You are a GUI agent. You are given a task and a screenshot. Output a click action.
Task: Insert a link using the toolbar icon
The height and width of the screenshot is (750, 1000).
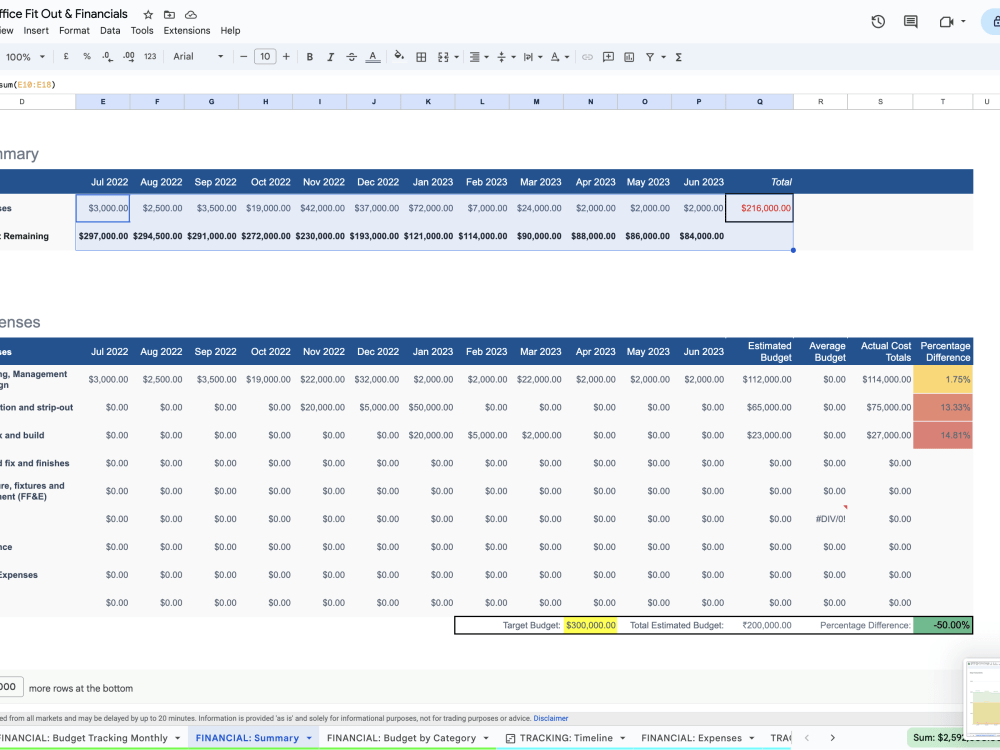coord(587,56)
